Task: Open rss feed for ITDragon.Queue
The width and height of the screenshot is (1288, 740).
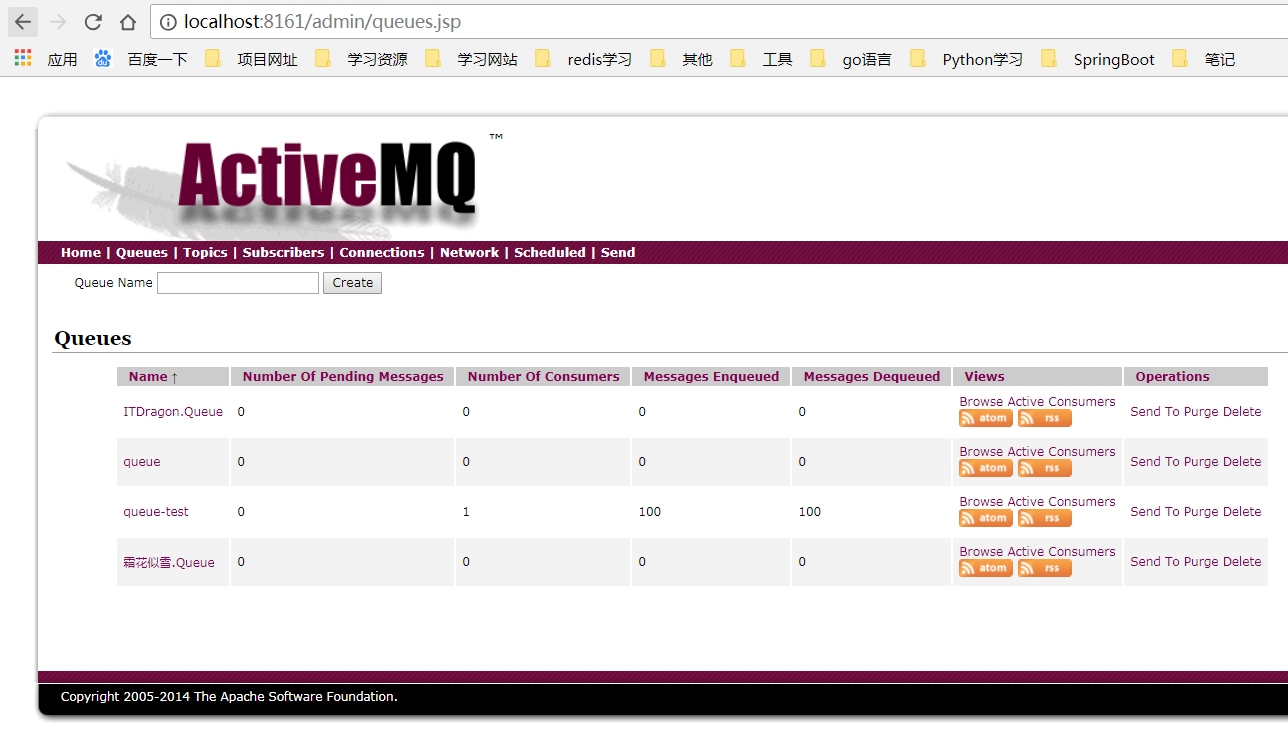Action: pos(1045,418)
